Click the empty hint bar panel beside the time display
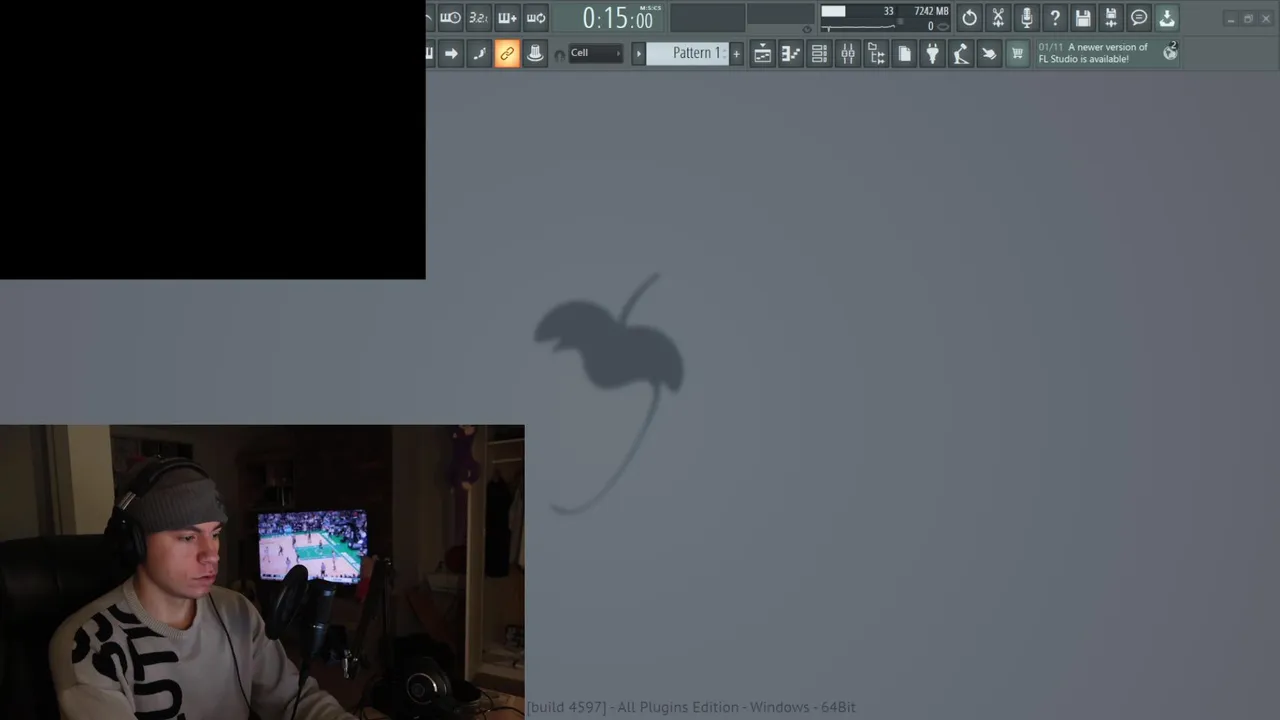This screenshot has height=720, width=1280. (x=707, y=18)
